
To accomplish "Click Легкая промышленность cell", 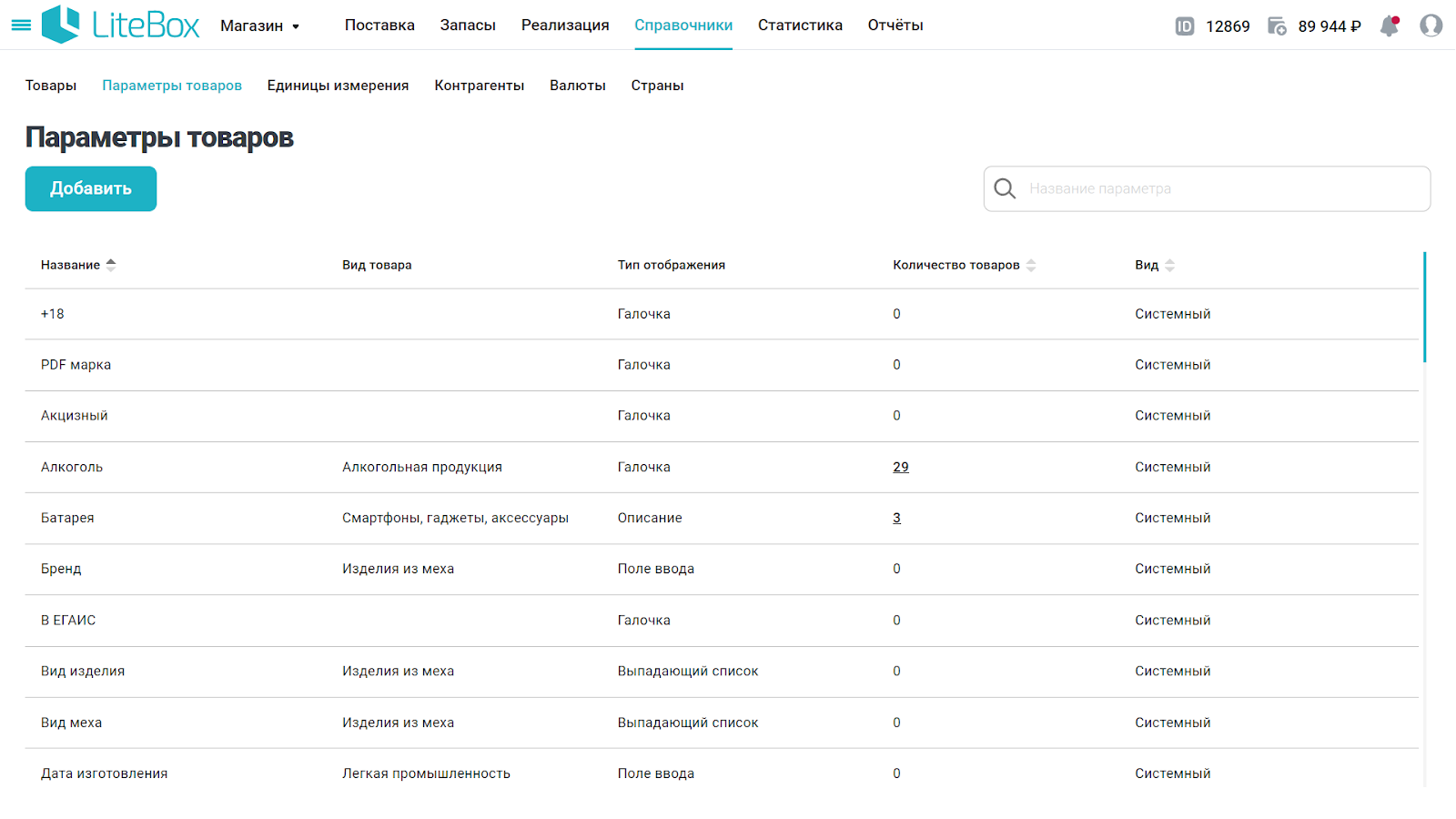I will (x=426, y=773).
